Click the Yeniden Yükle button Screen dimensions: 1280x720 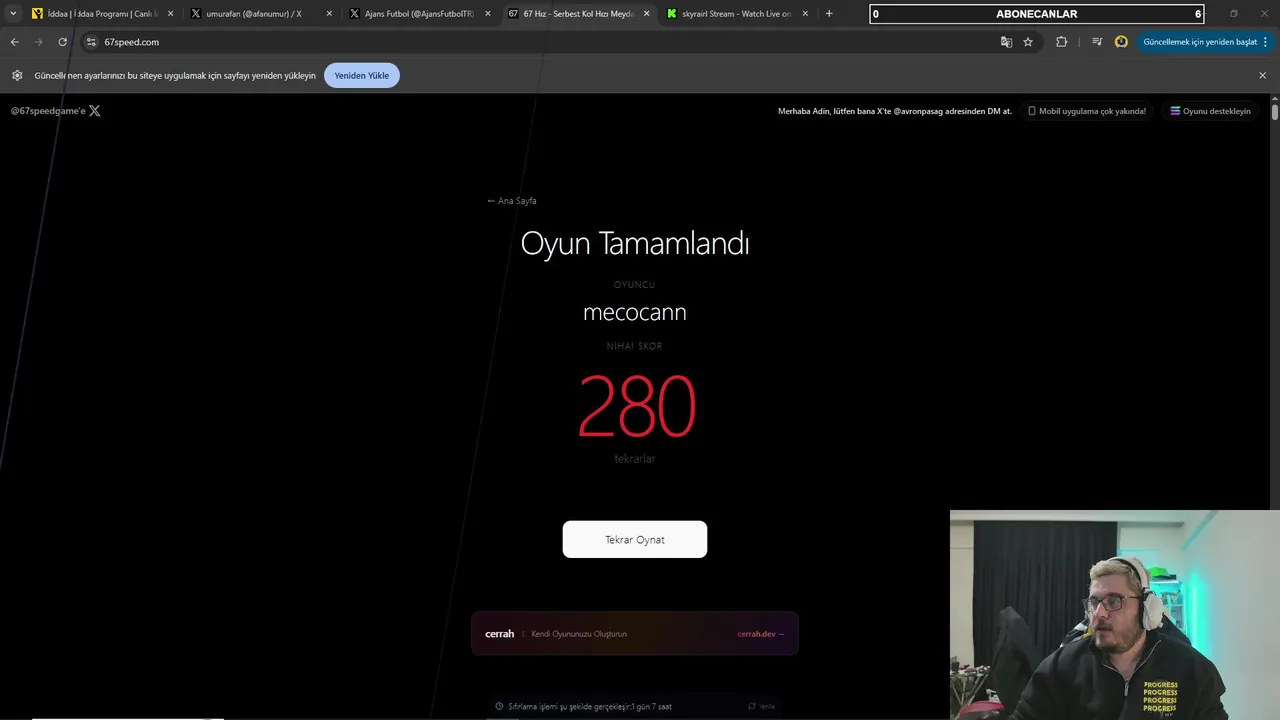click(362, 75)
